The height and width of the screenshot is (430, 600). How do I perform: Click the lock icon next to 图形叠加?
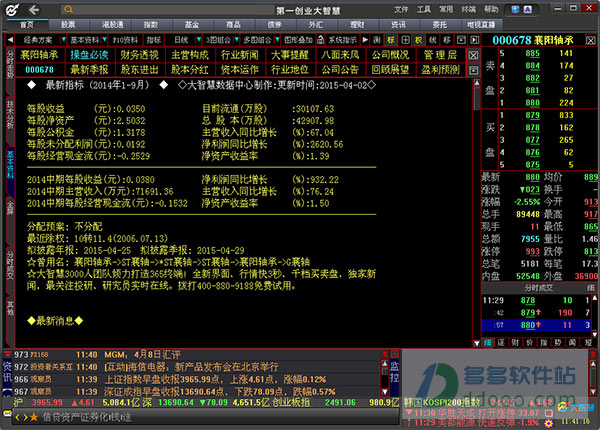click(321, 40)
